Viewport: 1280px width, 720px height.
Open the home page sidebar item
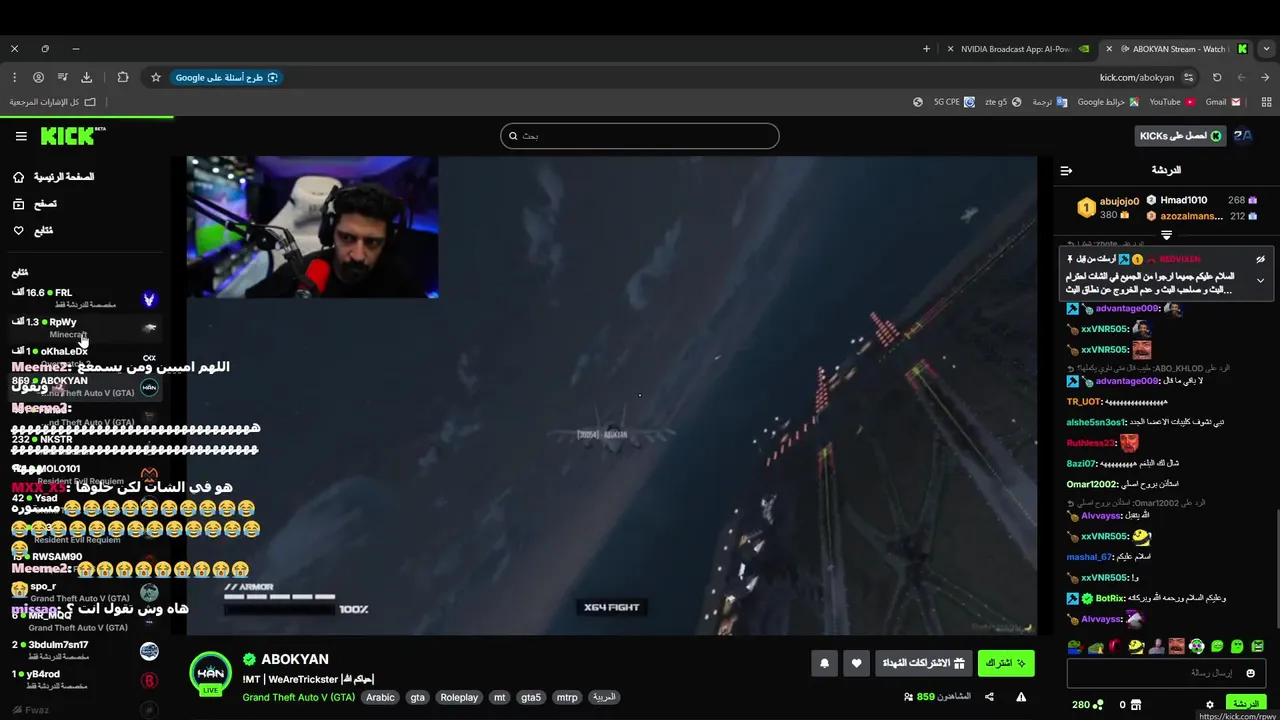[x=54, y=177]
